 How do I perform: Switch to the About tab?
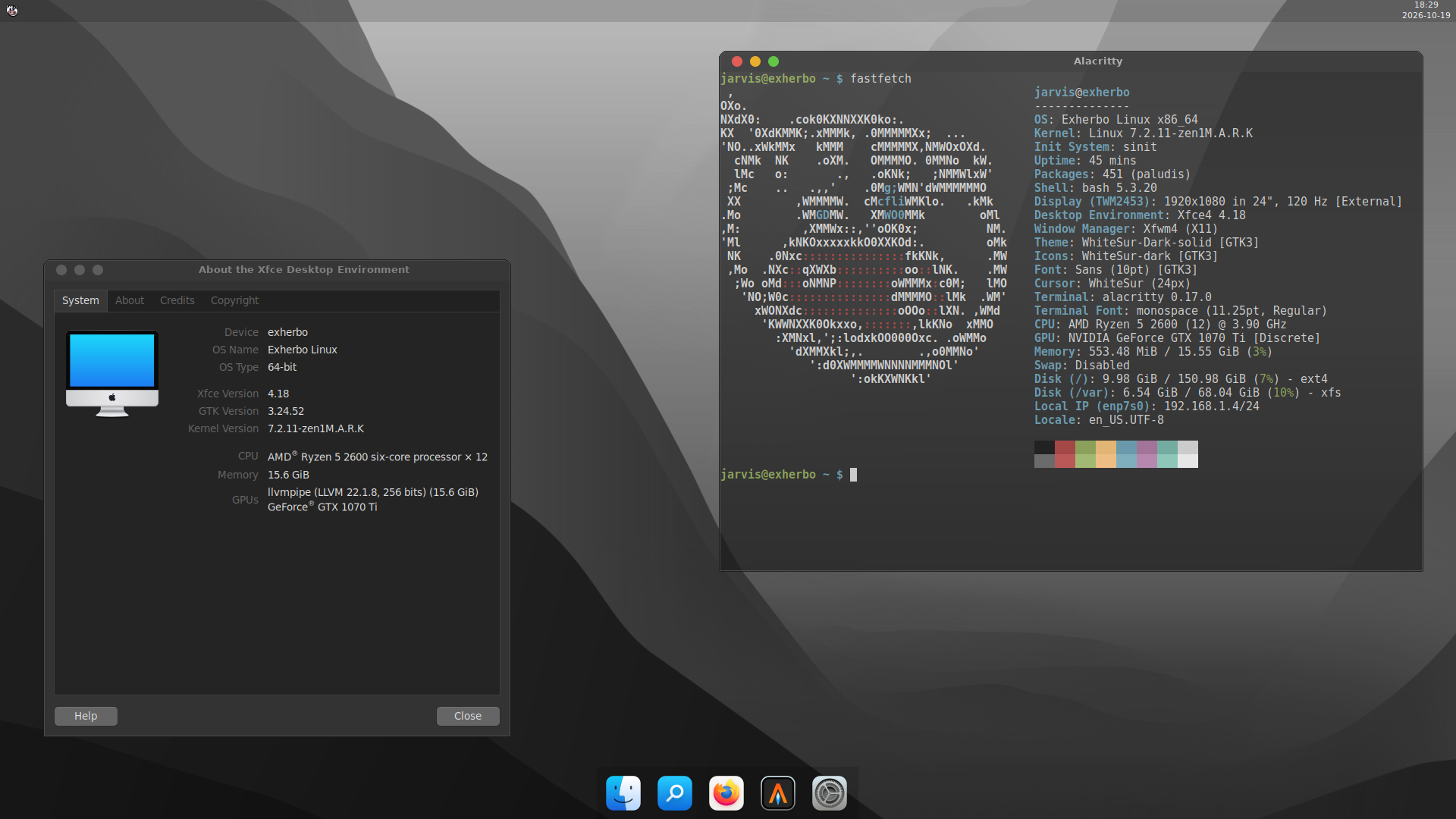(130, 300)
